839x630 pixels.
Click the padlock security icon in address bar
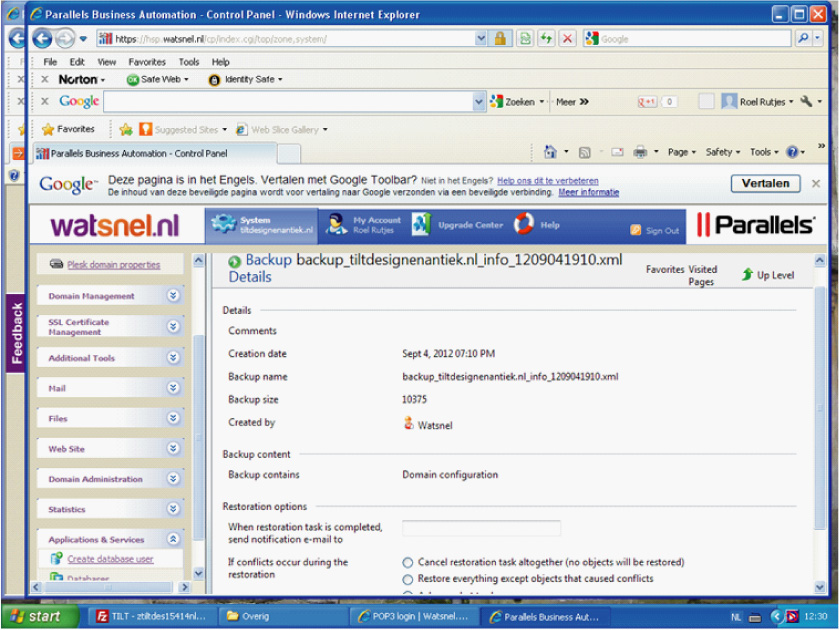click(500, 38)
